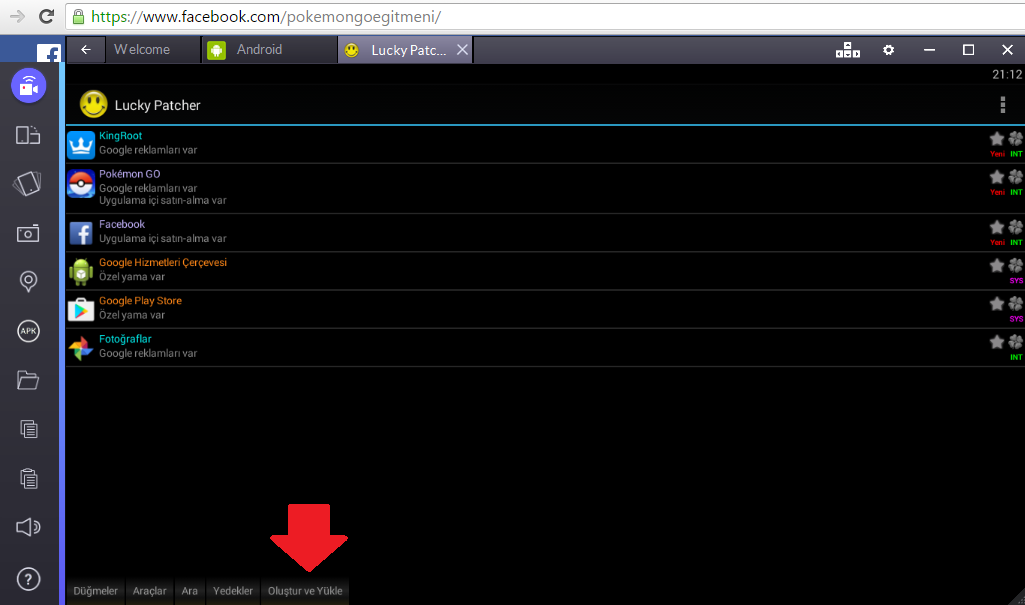Select the Pokémon GO app name
This screenshot has width=1025, height=605.
tap(129, 174)
